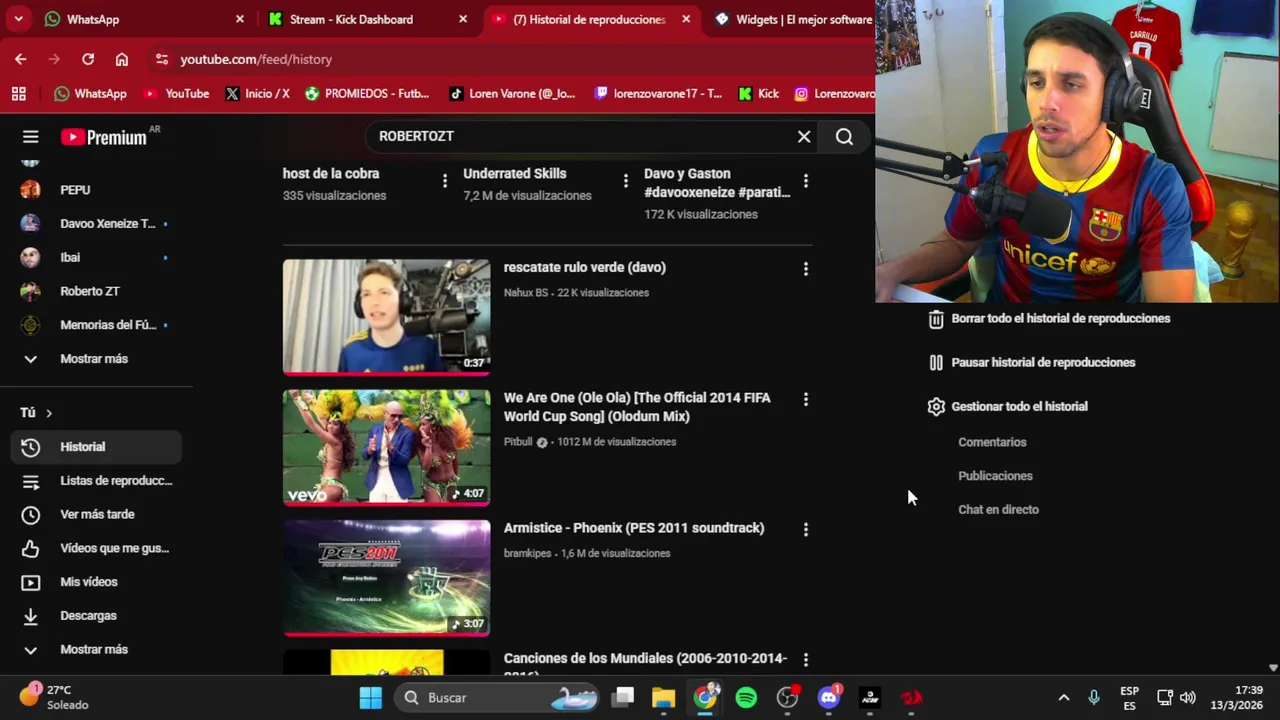This screenshot has height=720, width=1280.
Task: Open options menu for We Are One video
Action: [806, 399]
